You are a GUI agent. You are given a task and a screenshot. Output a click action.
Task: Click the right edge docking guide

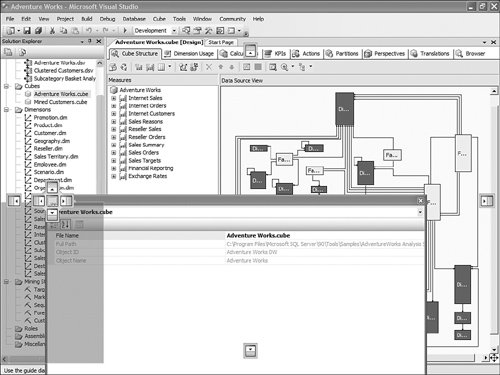coord(487,201)
